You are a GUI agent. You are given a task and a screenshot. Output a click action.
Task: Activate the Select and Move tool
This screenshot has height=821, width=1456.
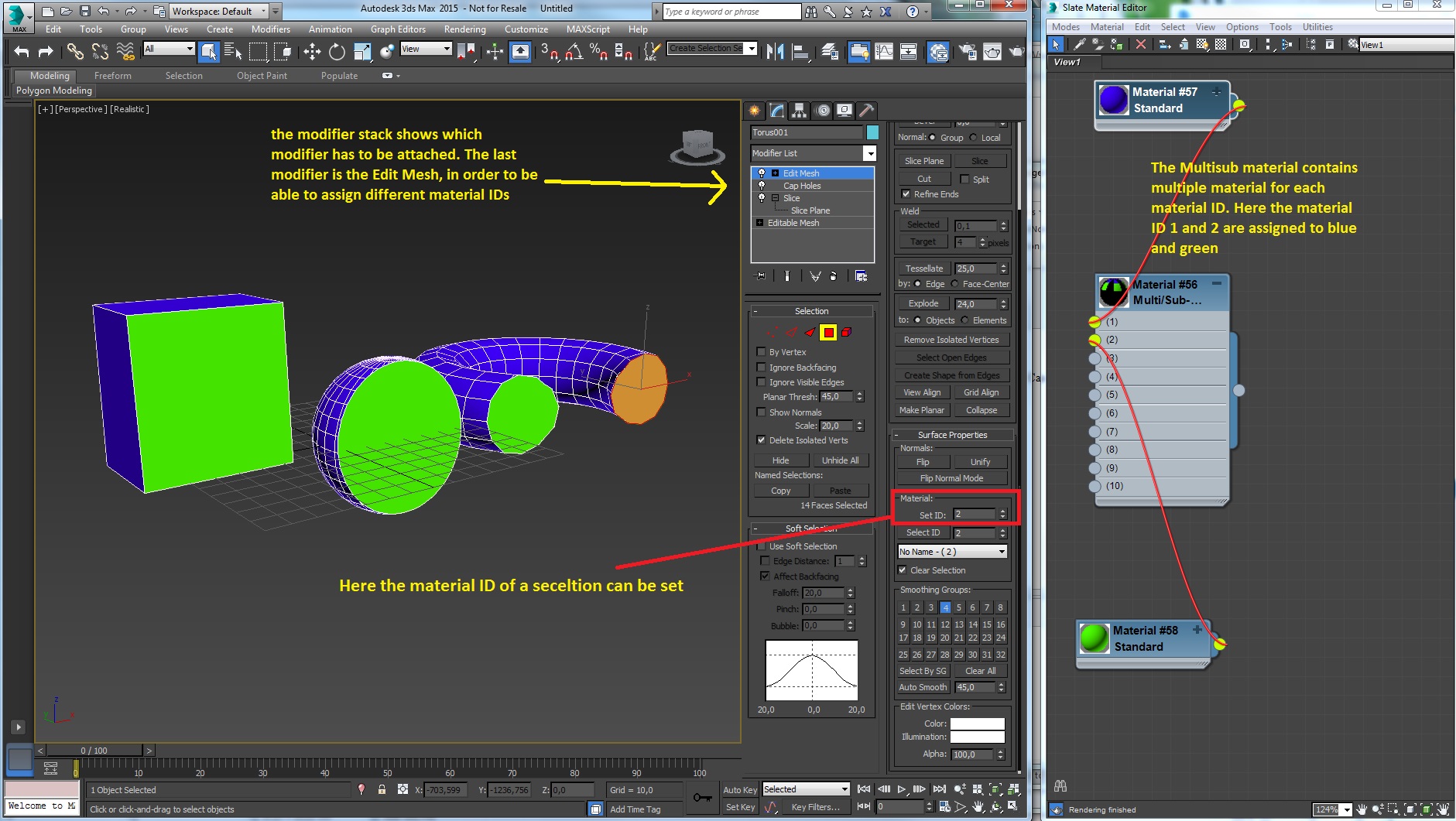(x=312, y=52)
